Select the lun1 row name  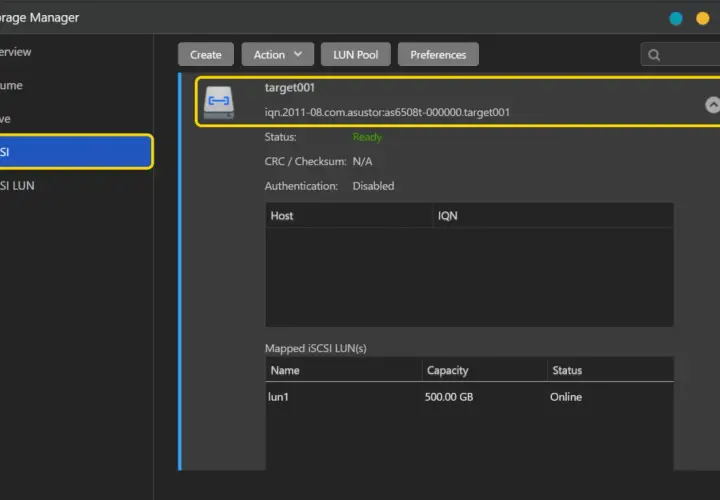tap(278, 397)
